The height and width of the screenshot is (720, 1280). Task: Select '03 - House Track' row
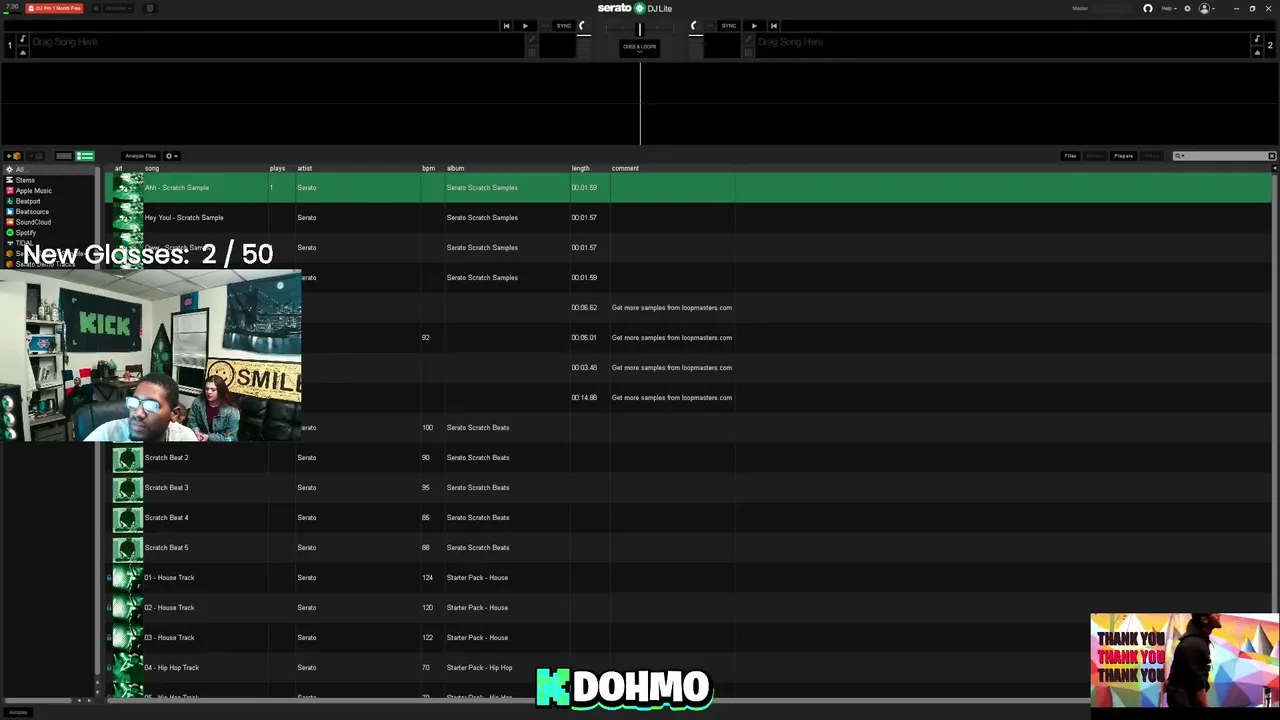point(688,638)
